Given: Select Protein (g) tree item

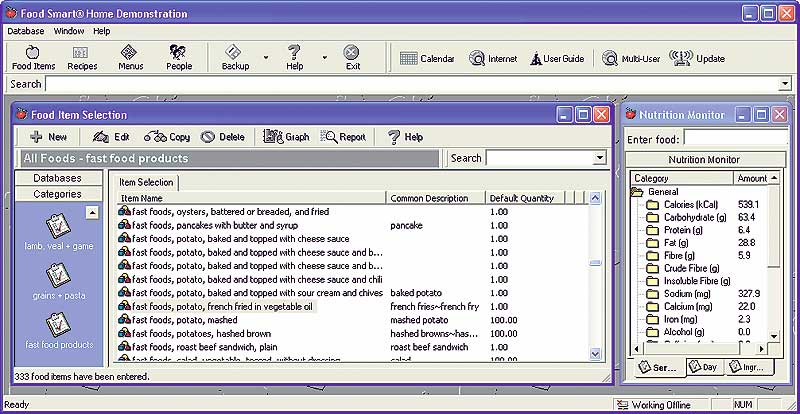Looking at the screenshot, I should click(x=683, y=230).
